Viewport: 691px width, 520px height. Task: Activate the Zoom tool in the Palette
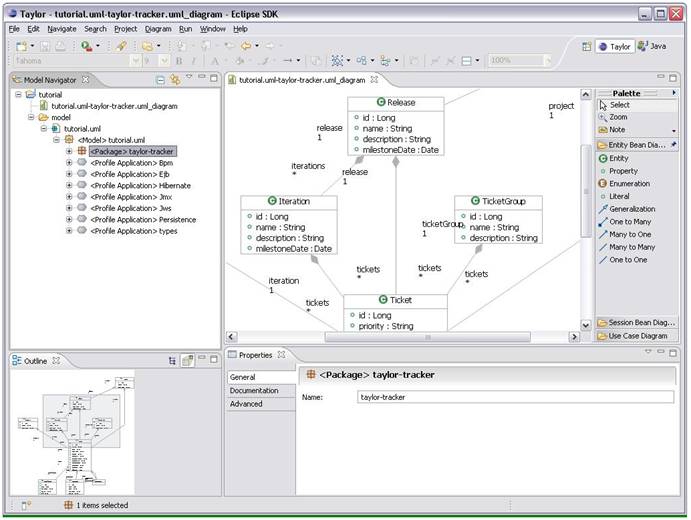(x=618, y=117)
